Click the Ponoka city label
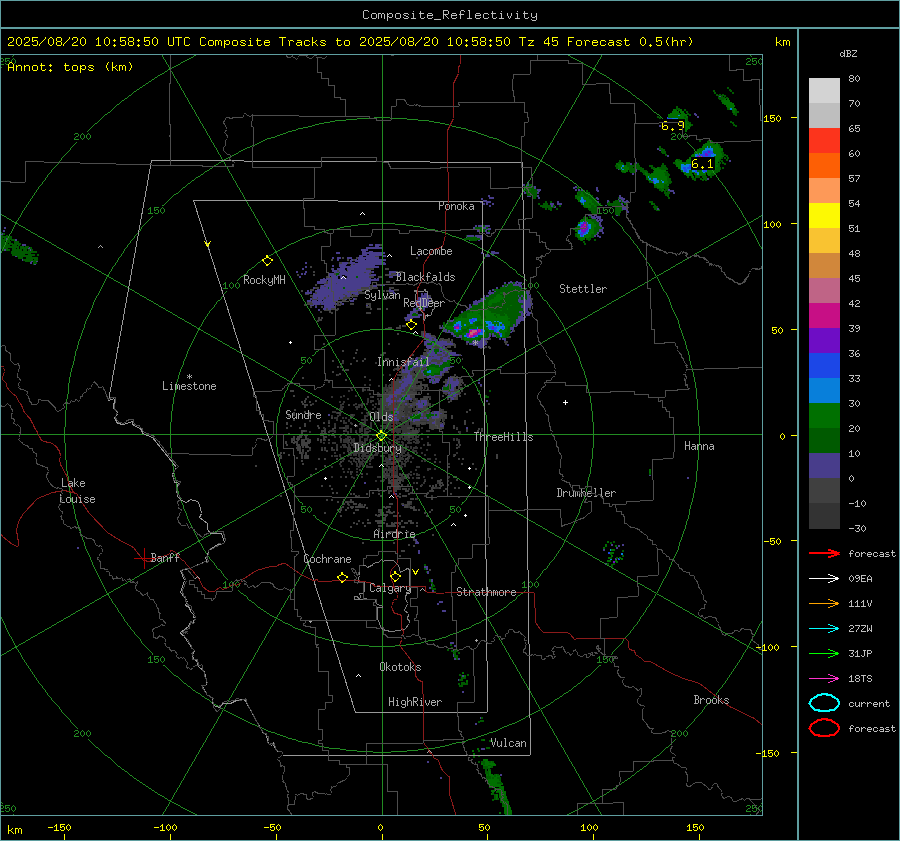 pos(456,206)
